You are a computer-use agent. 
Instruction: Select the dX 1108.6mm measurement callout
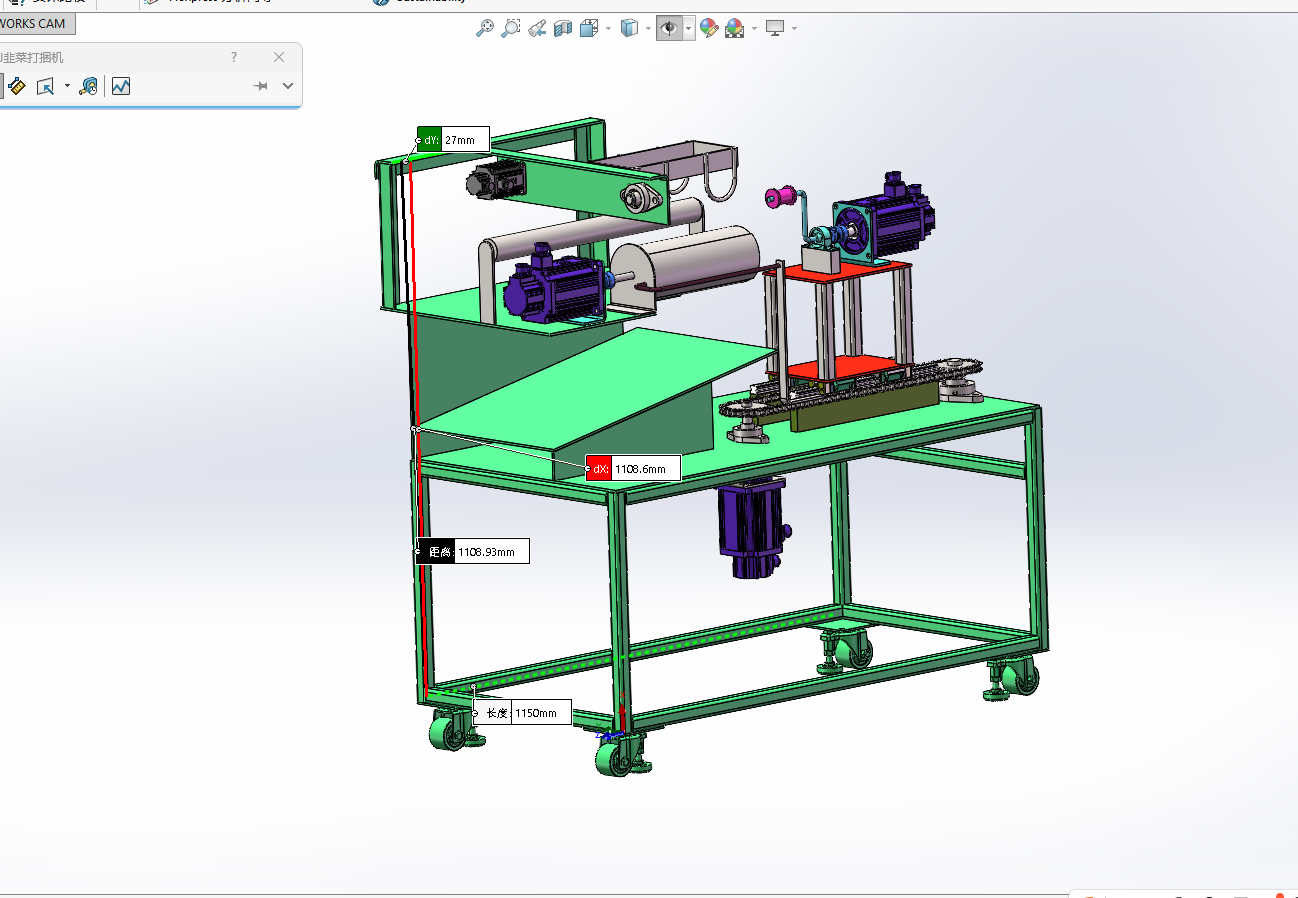[x=633, y=468]
